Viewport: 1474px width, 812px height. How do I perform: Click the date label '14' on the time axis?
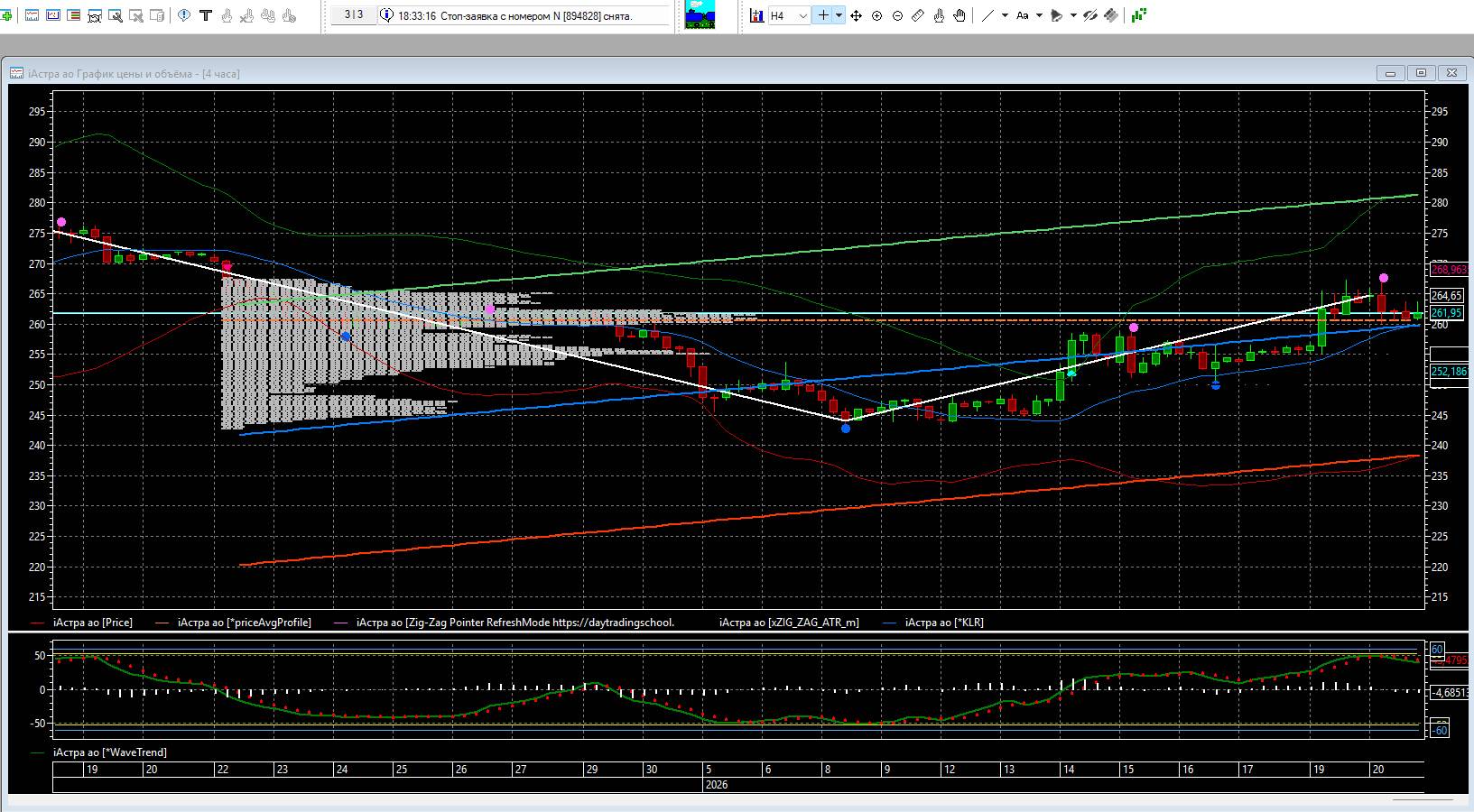coord(1069,770)
